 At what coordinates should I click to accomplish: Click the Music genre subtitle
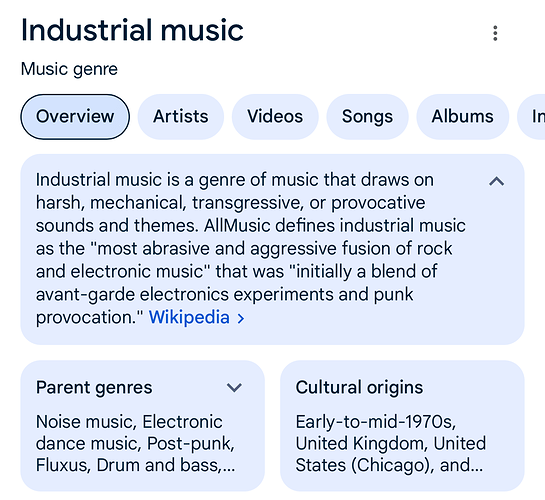pyautogui.click(x=70, y=69)
